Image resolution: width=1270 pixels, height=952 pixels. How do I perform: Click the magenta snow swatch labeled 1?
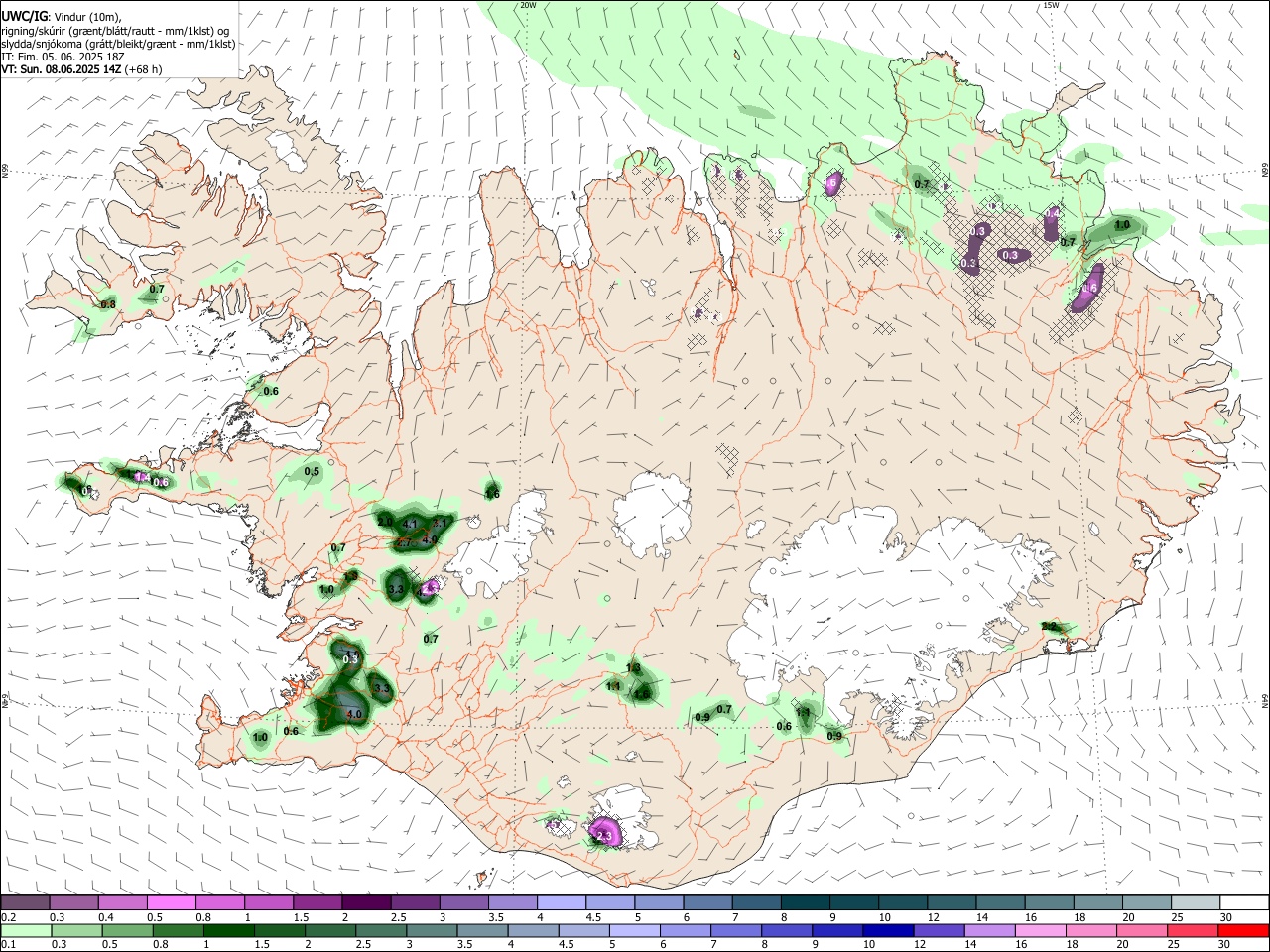pos(268,902)
